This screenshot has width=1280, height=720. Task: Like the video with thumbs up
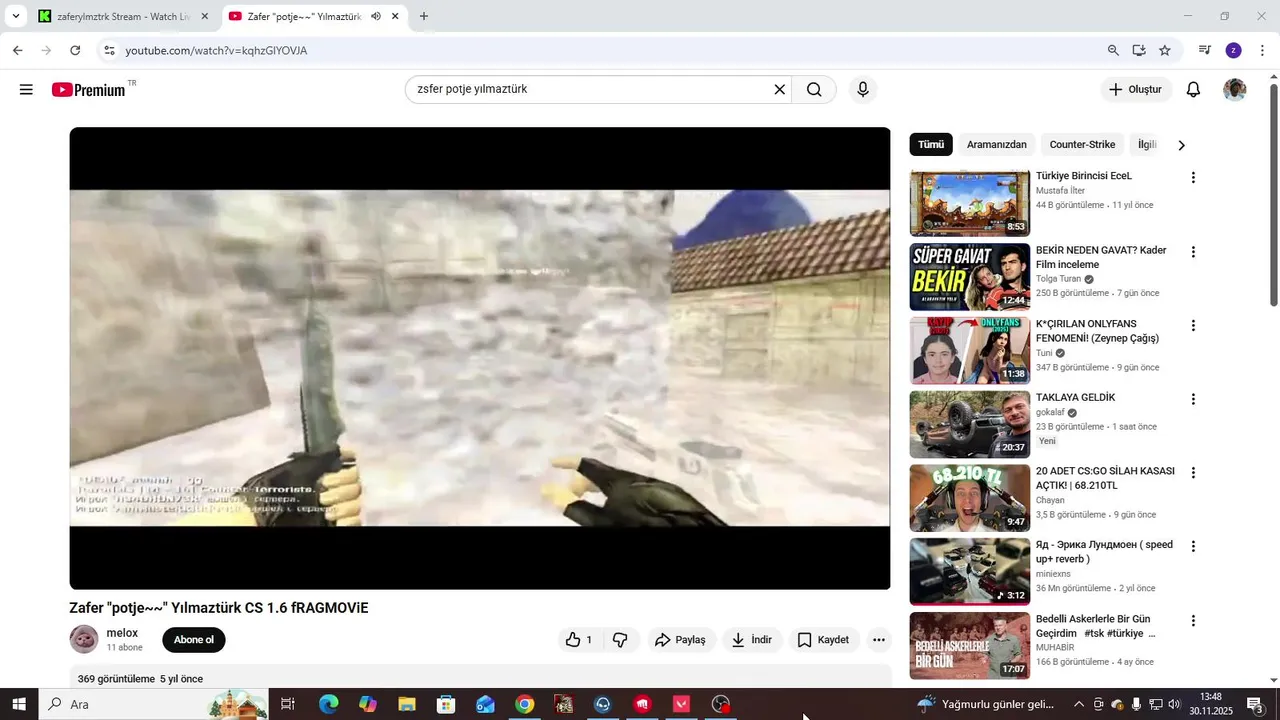(x=580, y=640)
